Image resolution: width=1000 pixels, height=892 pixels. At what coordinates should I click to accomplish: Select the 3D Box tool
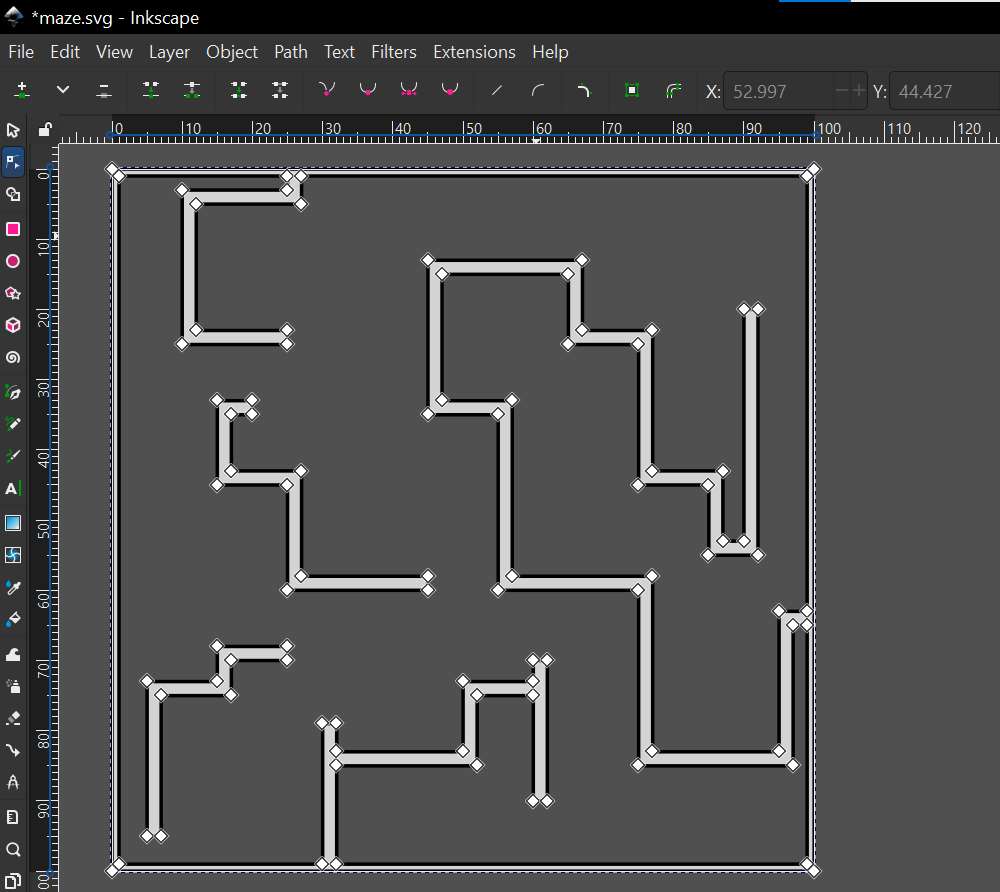[x=13, y=325]
